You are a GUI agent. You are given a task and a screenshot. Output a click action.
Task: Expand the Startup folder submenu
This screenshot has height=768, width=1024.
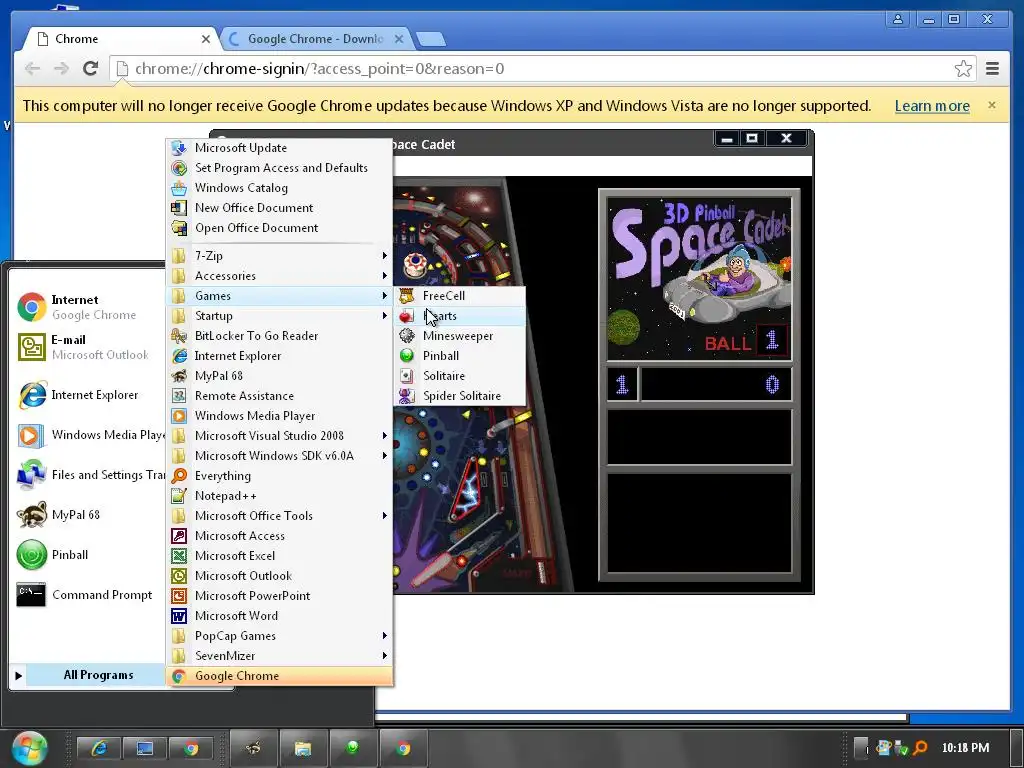pyautogui.click(x=280, y=316)
